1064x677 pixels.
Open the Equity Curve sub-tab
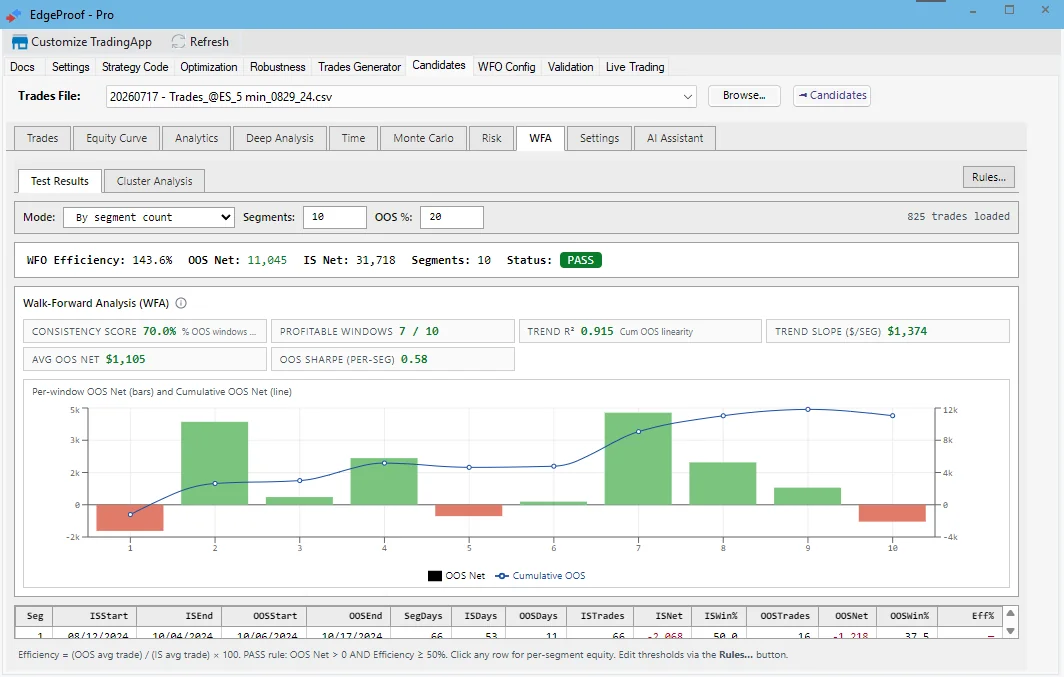tap(117, 138)
